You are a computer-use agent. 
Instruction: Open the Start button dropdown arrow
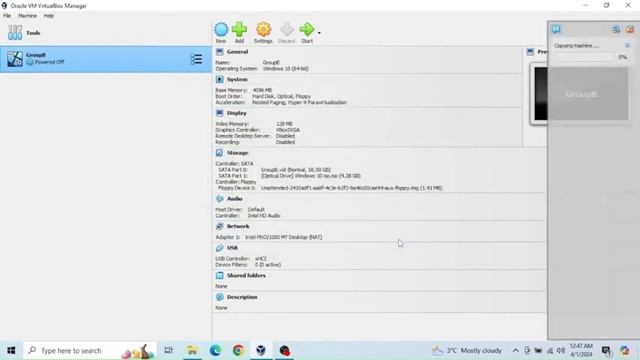319,33
